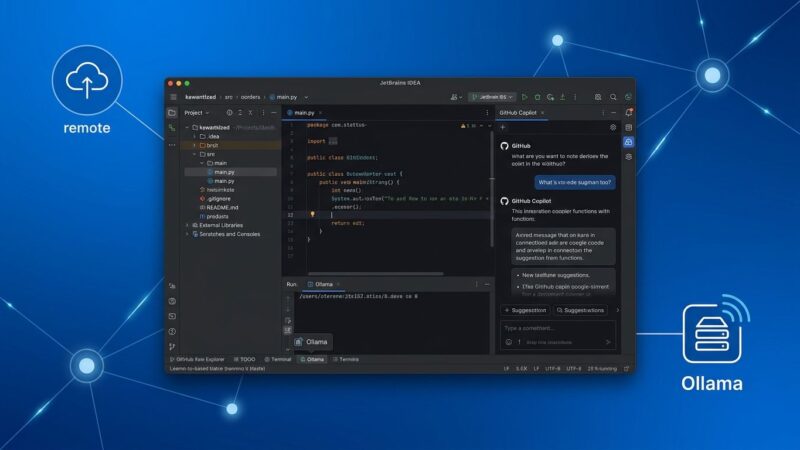Open GitHub Raw Explorer in bottom bar
The width and height of the screenshot is (800, 450).
(x=197, y=359)
